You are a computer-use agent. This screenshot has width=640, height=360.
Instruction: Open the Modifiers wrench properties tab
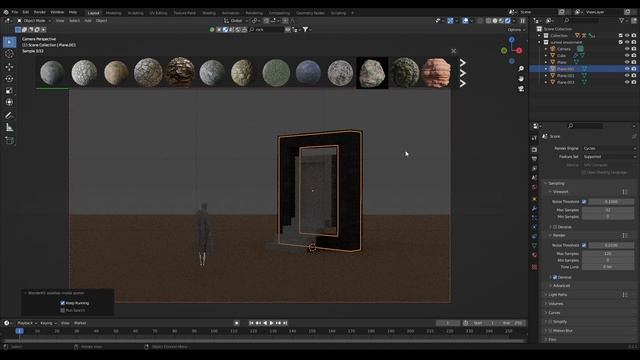coord(534,209)
